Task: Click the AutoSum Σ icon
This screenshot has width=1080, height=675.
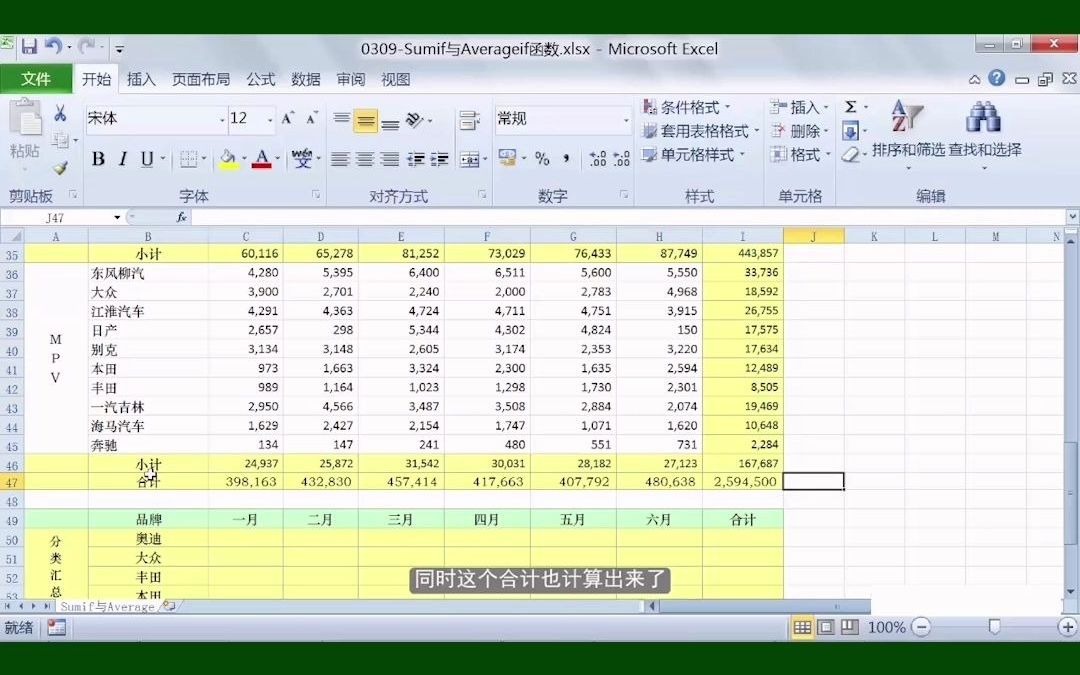Action: pos(851,106)
